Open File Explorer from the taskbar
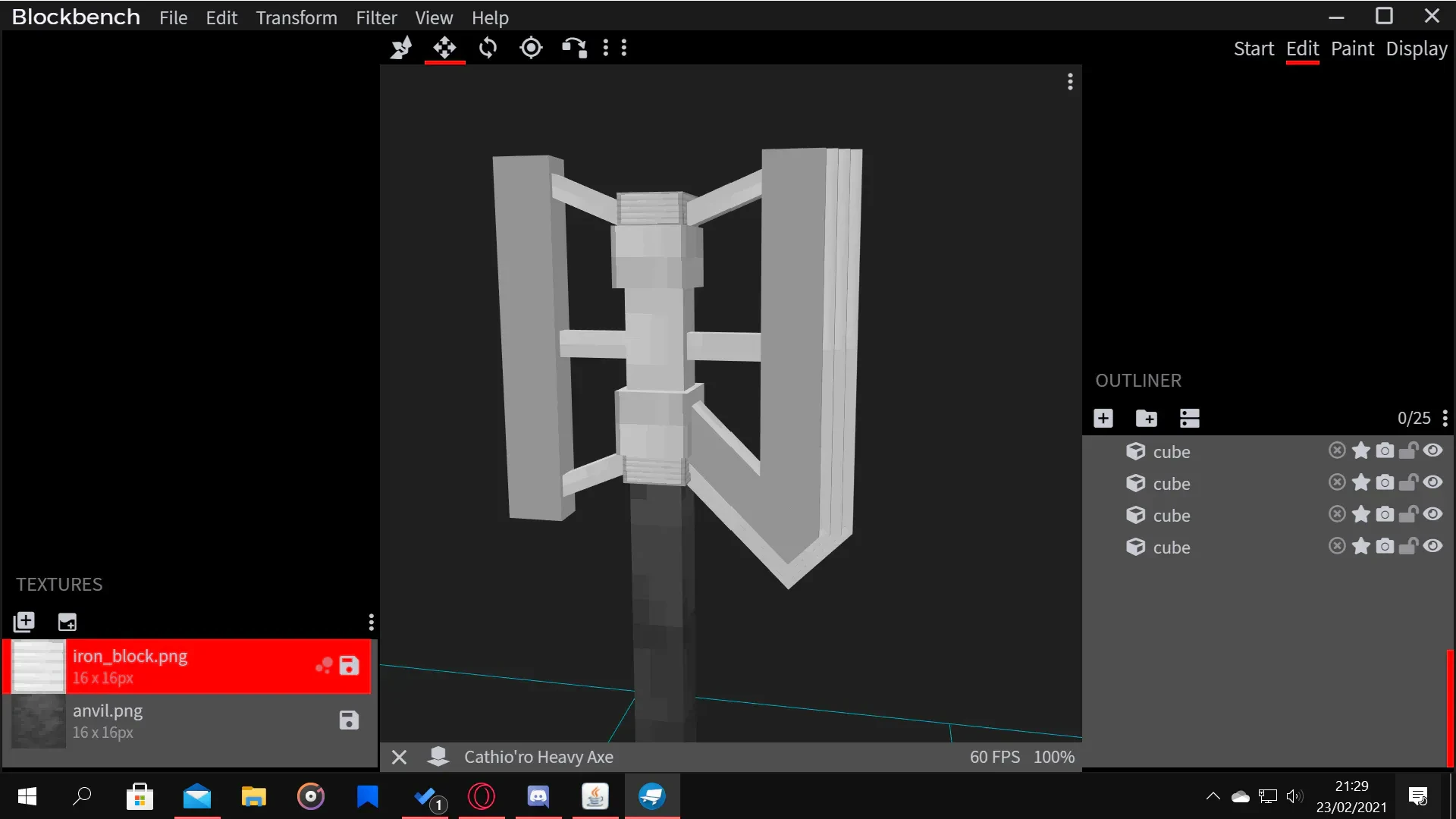 [254, 796]
